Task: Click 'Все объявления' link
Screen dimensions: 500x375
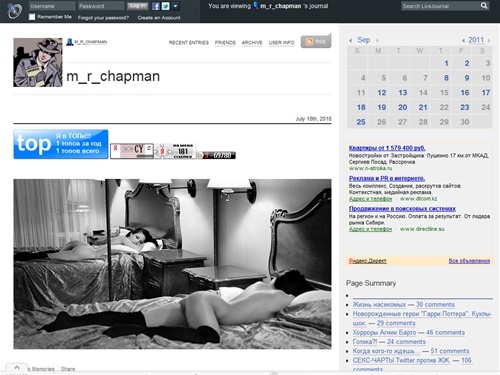Action: coord(469,261)
